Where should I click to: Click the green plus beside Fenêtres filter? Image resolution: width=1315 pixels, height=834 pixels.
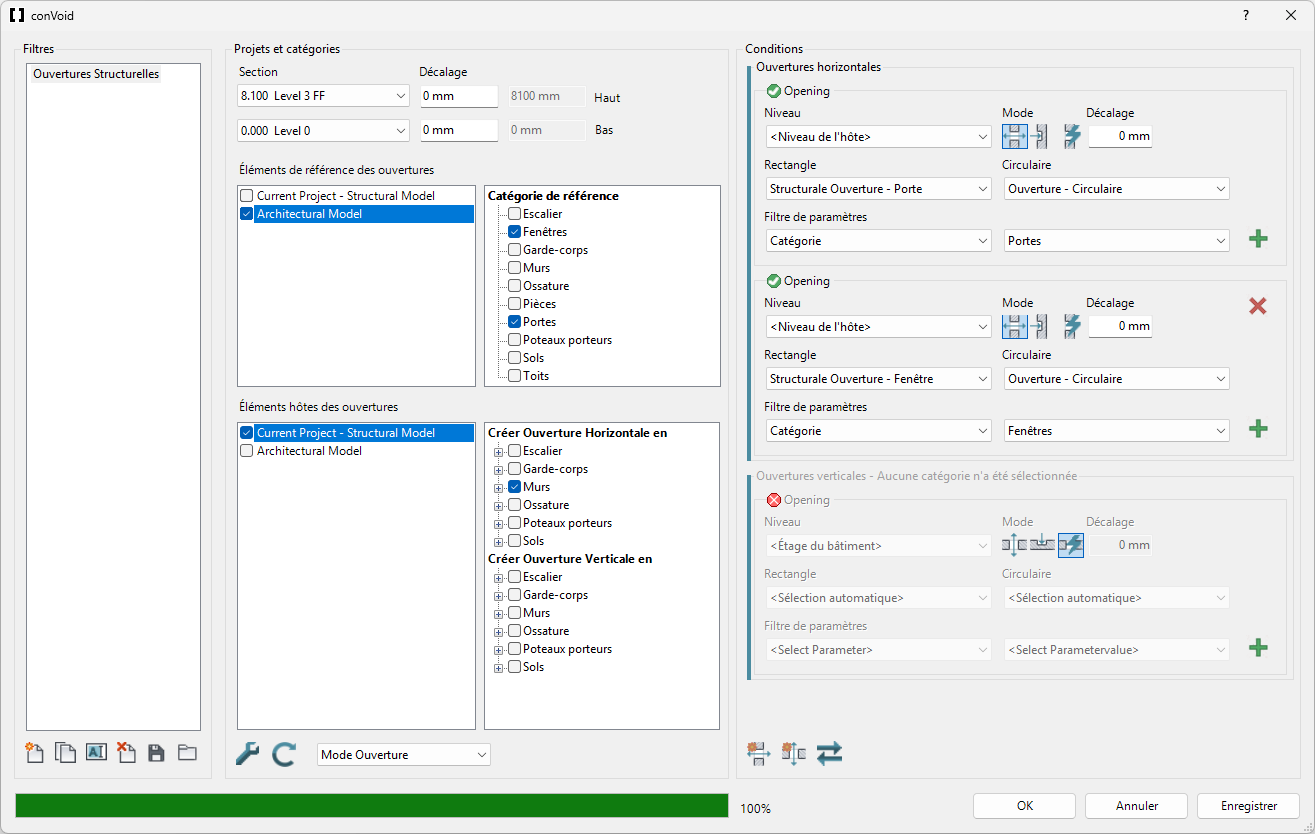(x=1259, y=429)
